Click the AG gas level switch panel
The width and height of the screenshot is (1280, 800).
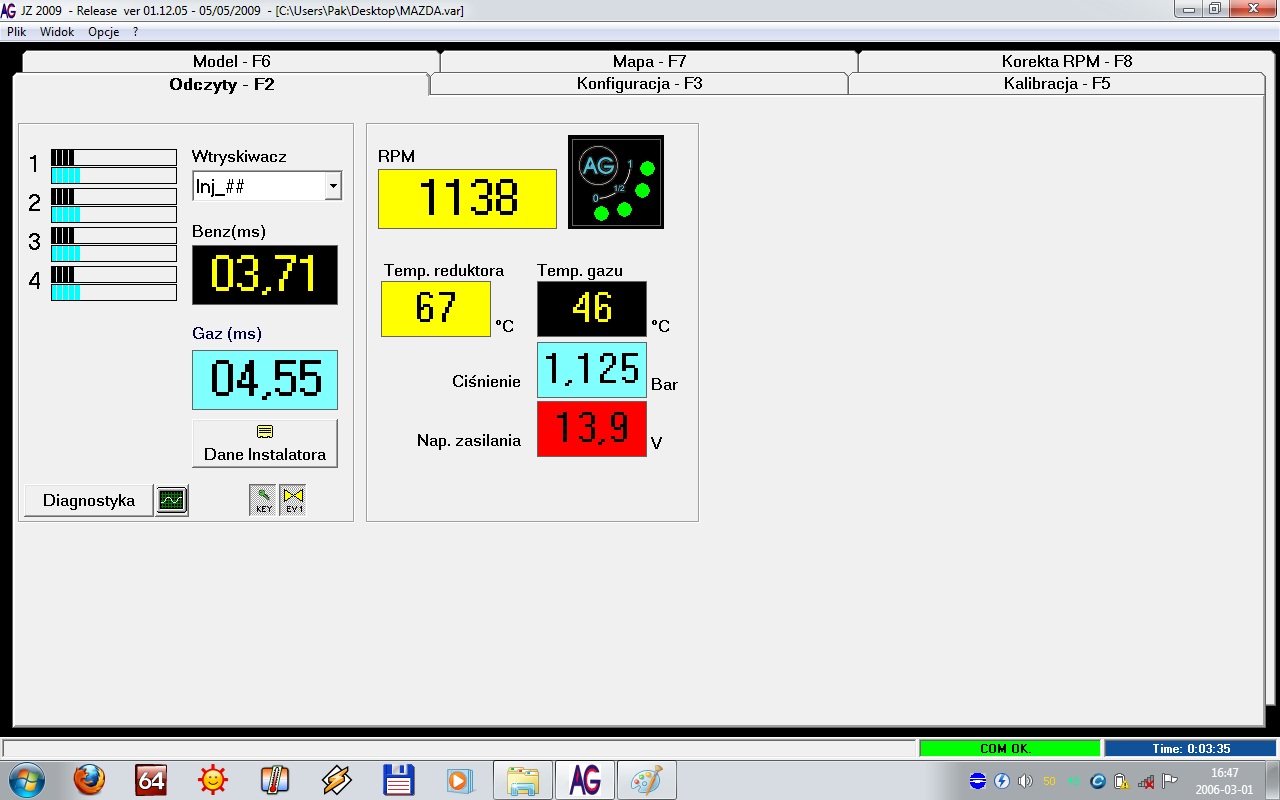[x=615, y=182]
